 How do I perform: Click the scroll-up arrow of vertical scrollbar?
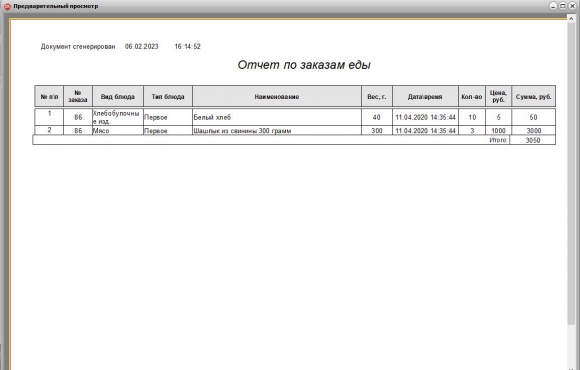(571, 18)
